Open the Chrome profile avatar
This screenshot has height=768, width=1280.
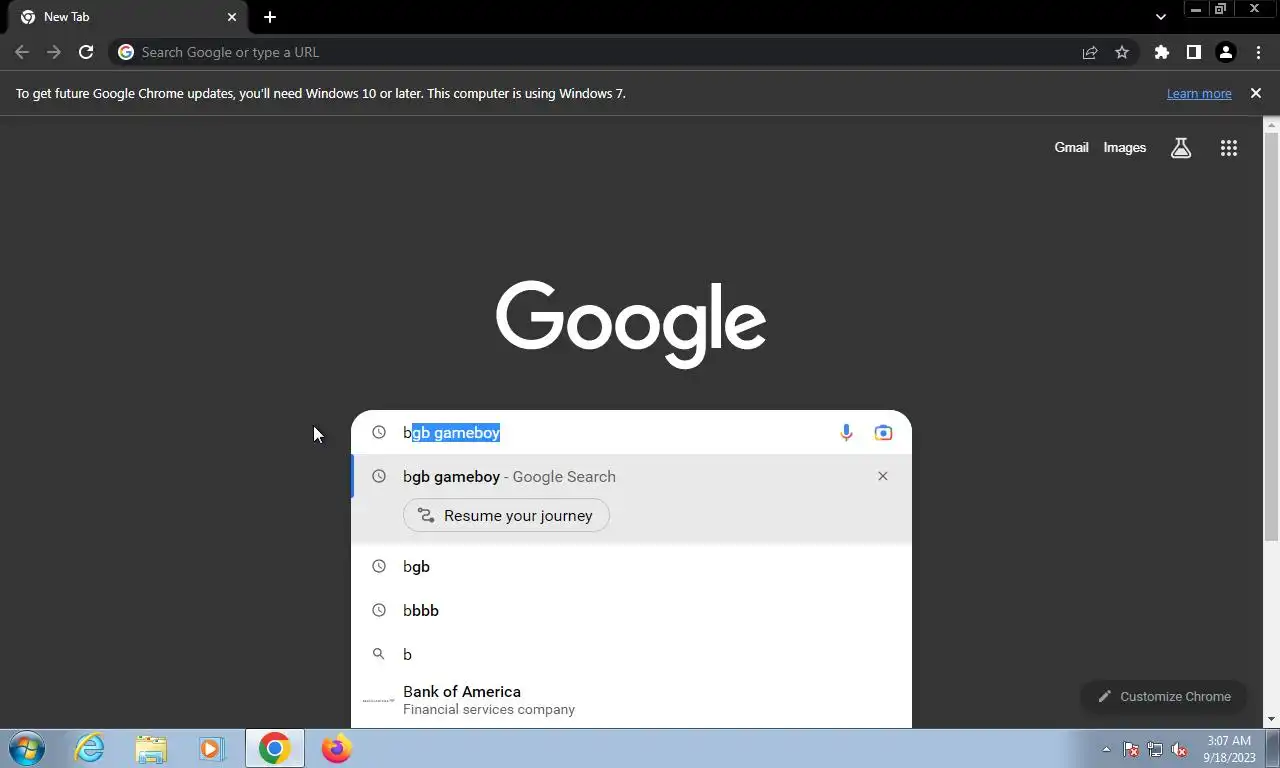pos(1225,52)
